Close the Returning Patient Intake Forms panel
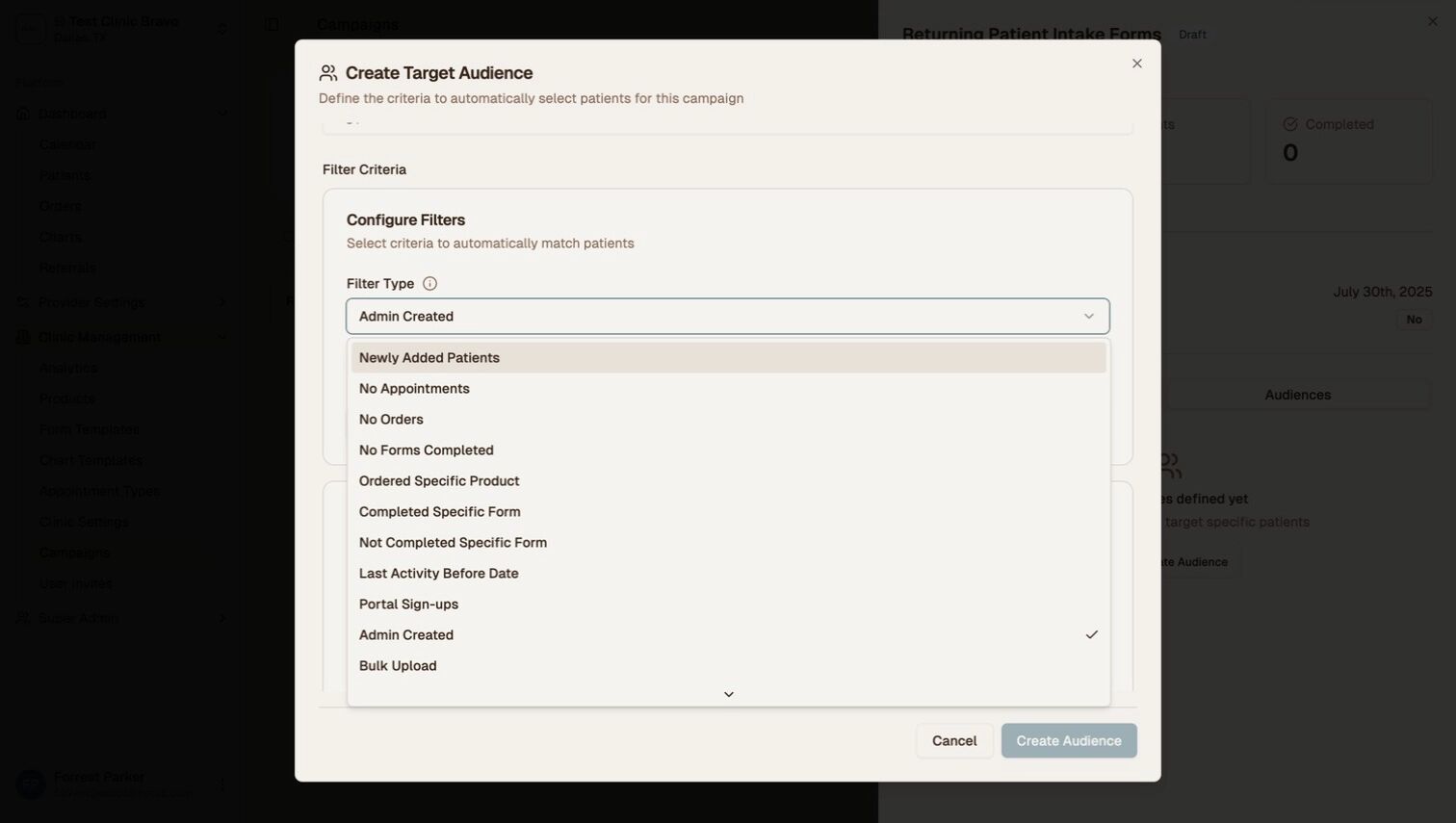This screenshot has width=1456, height=823. [1433, 21]
